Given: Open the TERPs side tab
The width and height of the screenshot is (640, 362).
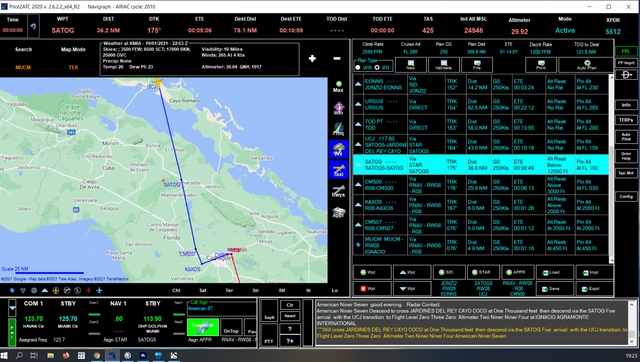Looking at the screenshot, I should [x=626, y=120].
